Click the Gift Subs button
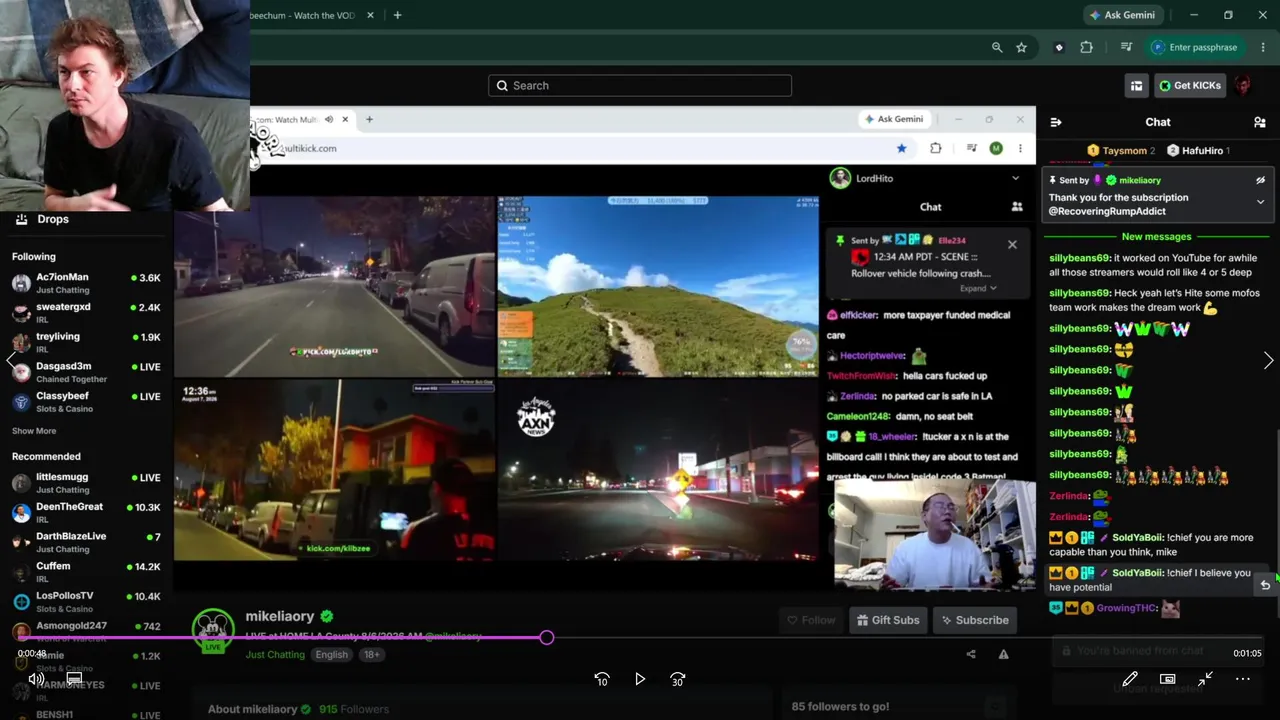The image size is (1280, 720). (x=888, y=620)
